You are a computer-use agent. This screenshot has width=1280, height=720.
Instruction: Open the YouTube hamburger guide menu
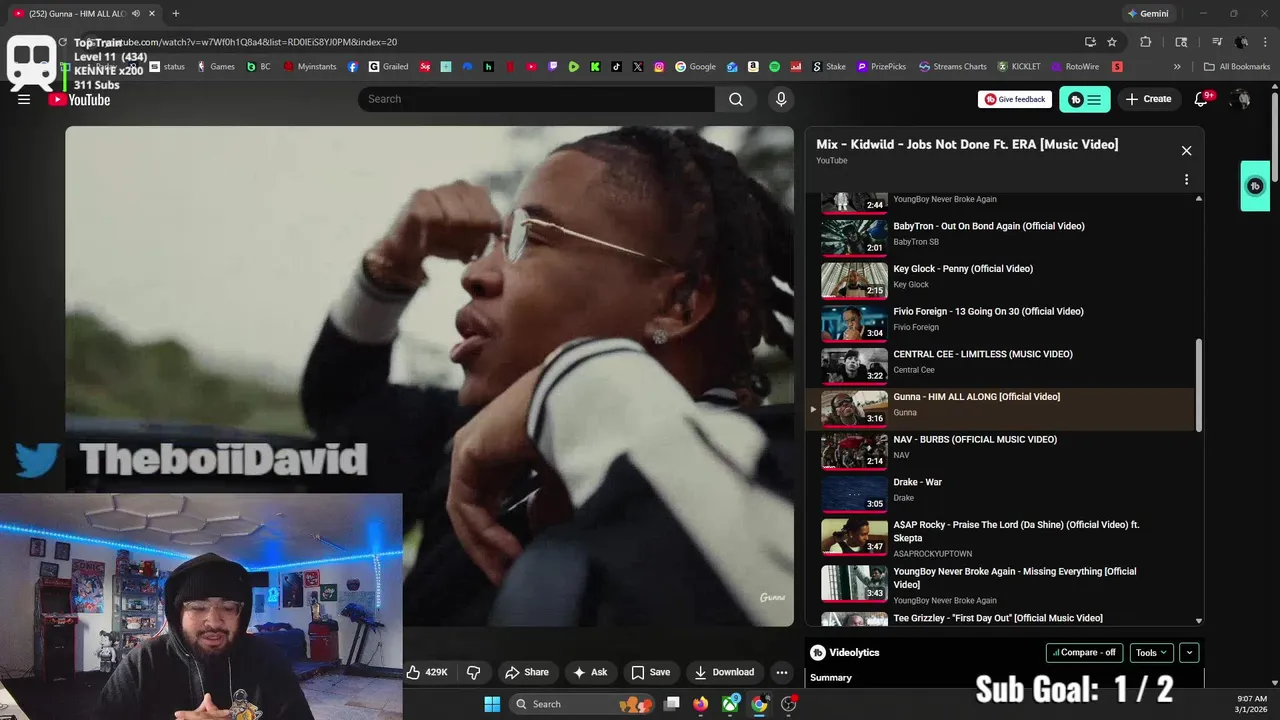pyautogui.click(x=24, y=99)
